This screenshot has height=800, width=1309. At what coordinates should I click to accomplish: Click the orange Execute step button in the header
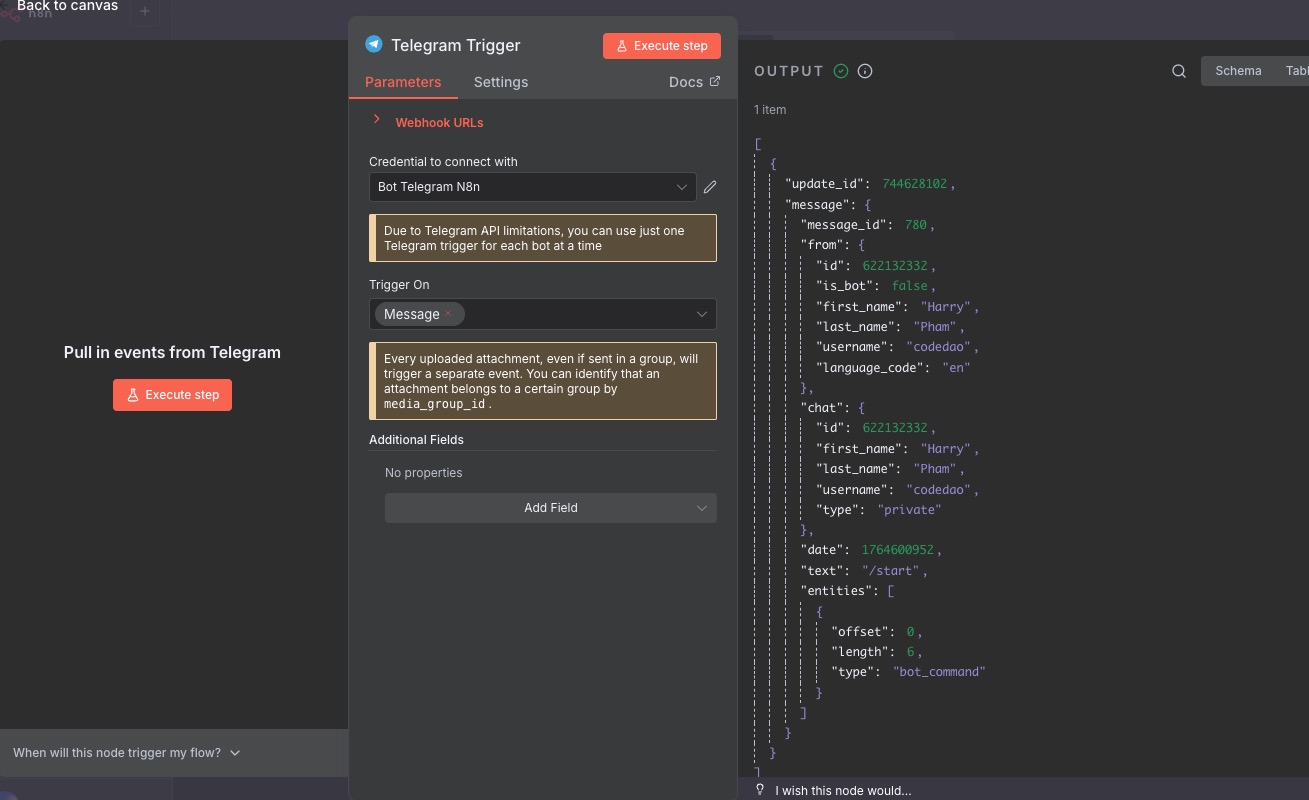pyautogui.click(x=662, y=46)
